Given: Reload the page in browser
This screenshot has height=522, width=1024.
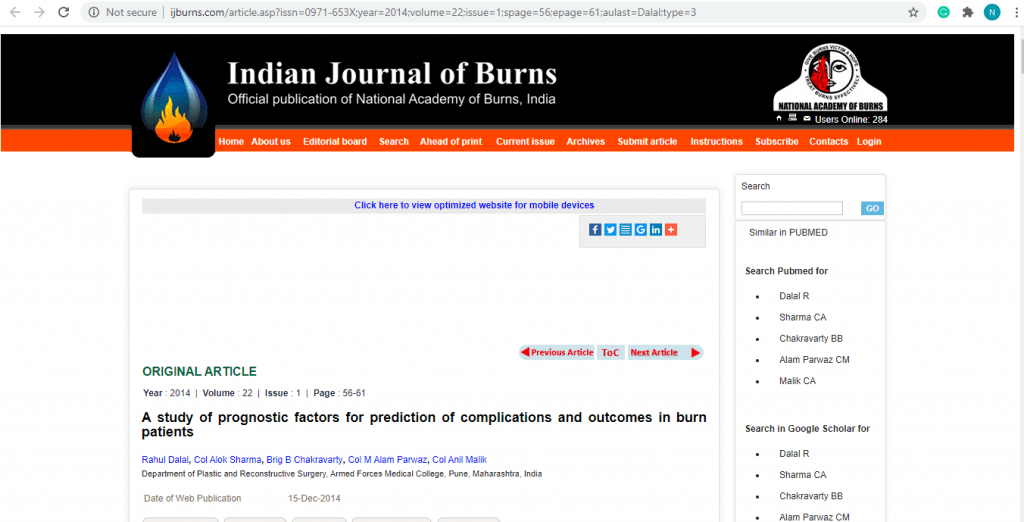Looking at the screenshot, I should 63,12.
